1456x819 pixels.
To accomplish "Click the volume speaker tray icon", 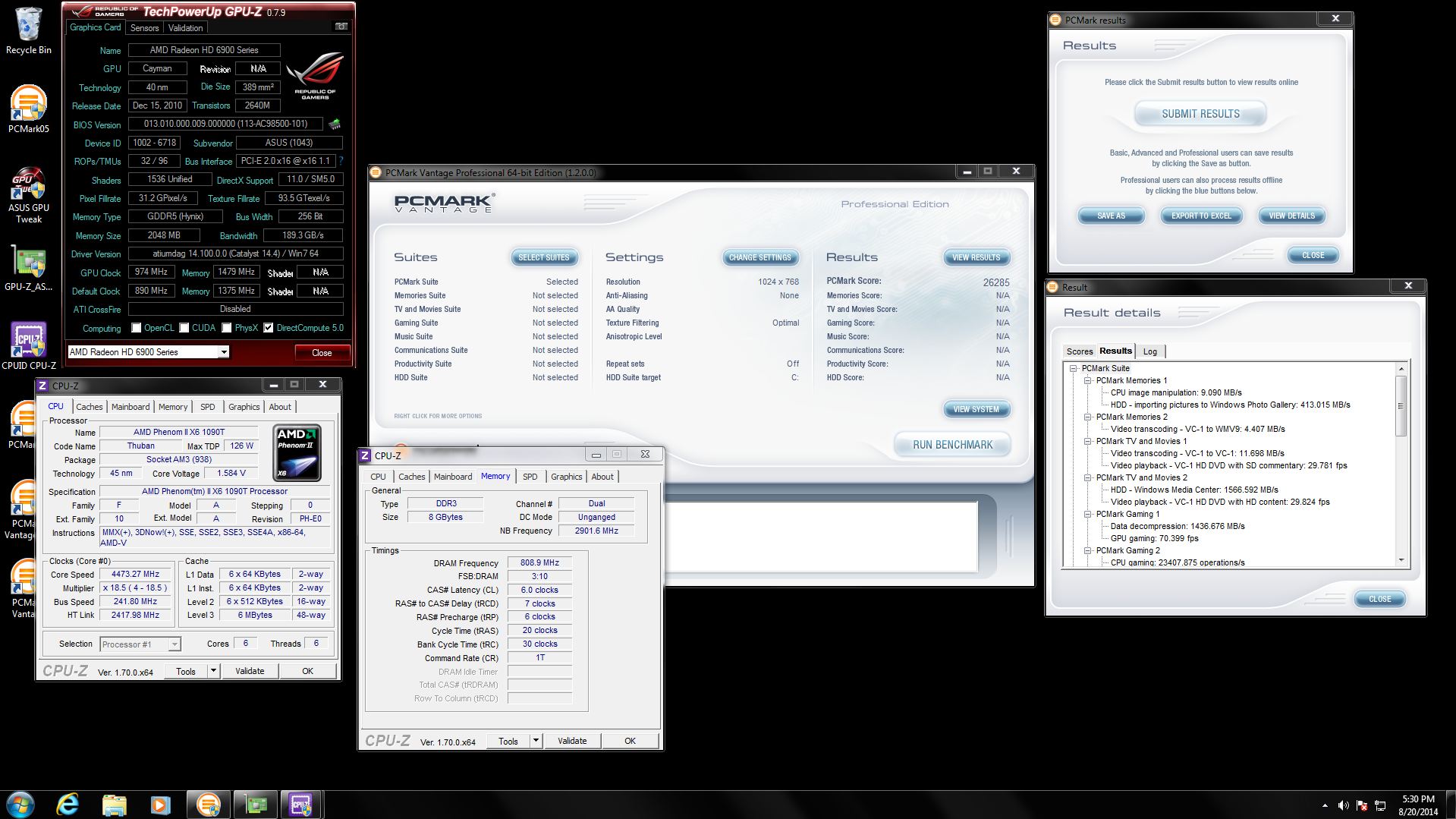I will click(x=1343, y=805).
